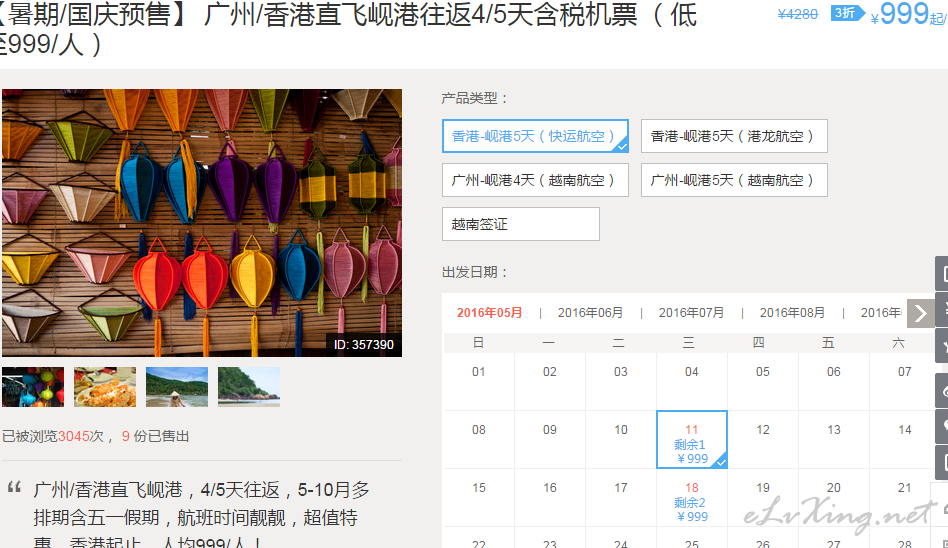Choose 广州-岘港5天（越南航空）option
This screenshot has width=948, height=548.
(x=734, y=180)
